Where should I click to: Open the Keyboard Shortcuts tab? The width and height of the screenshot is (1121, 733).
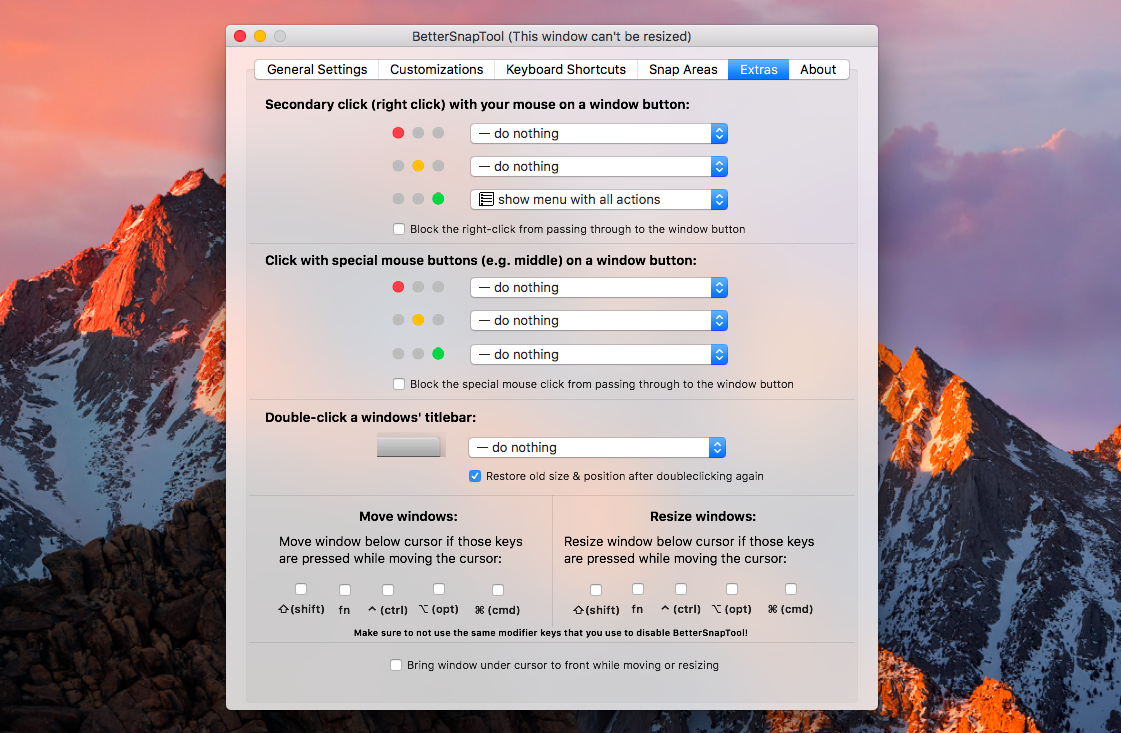(565, 69)
